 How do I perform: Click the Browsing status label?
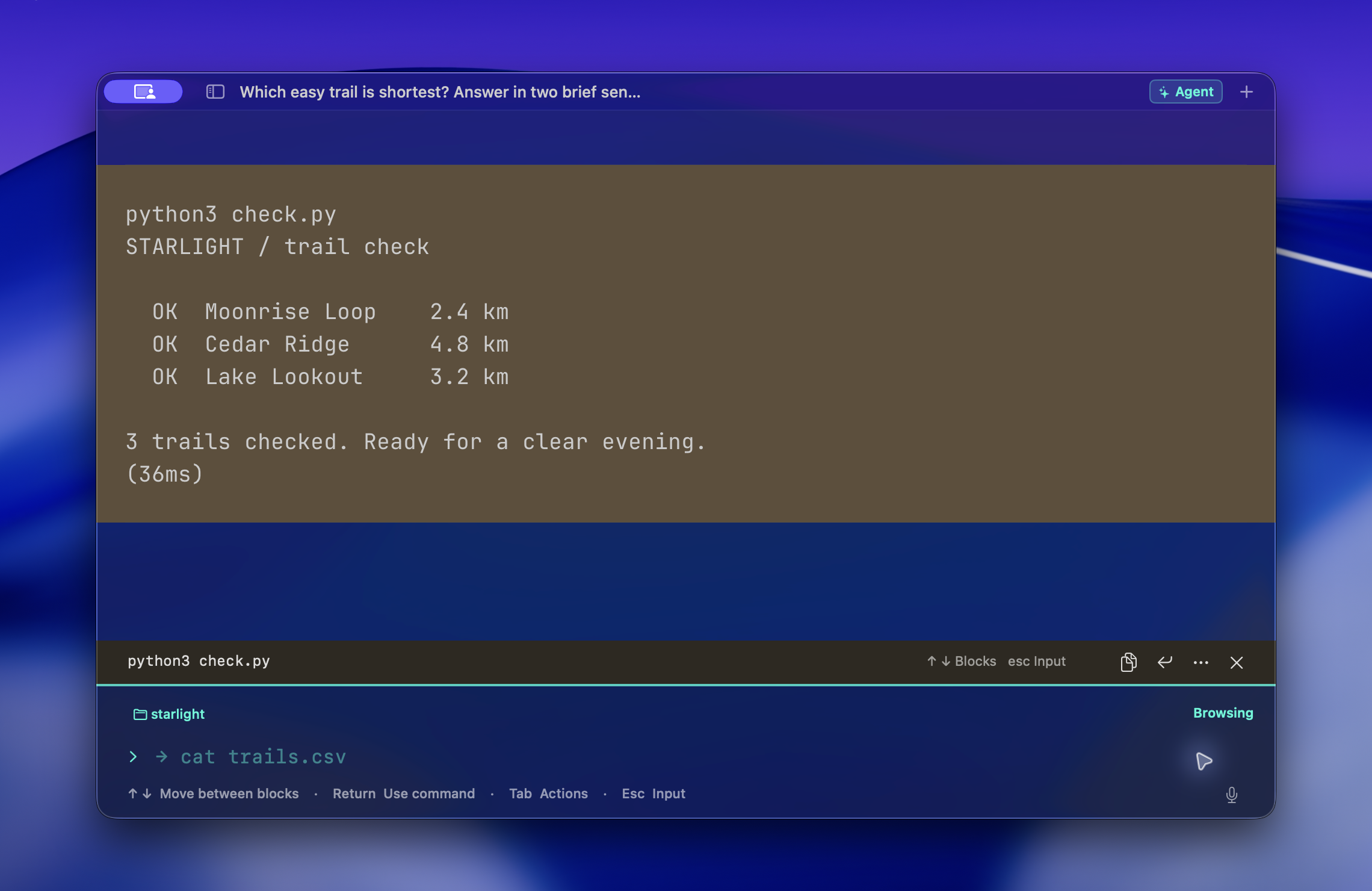pos(1223,713)
